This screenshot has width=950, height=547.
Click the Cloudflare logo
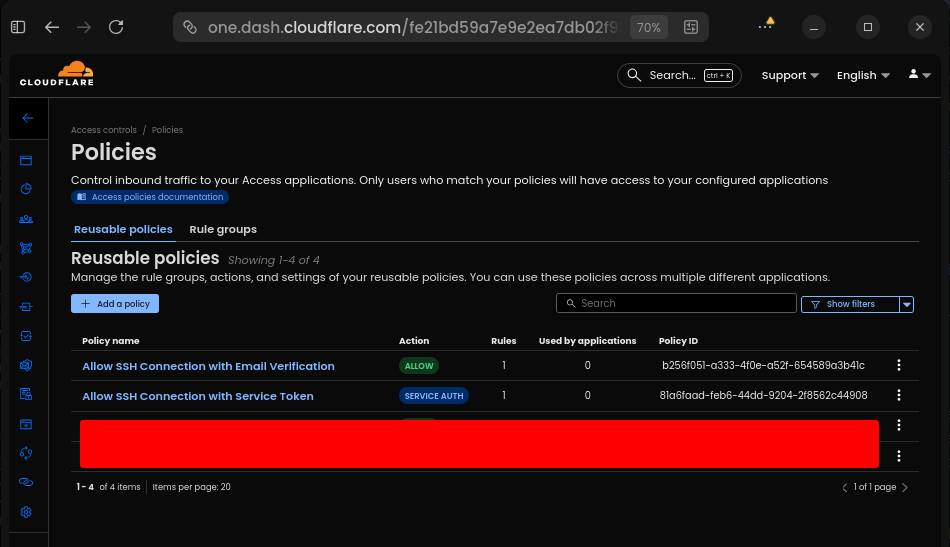tap(57, 74)
